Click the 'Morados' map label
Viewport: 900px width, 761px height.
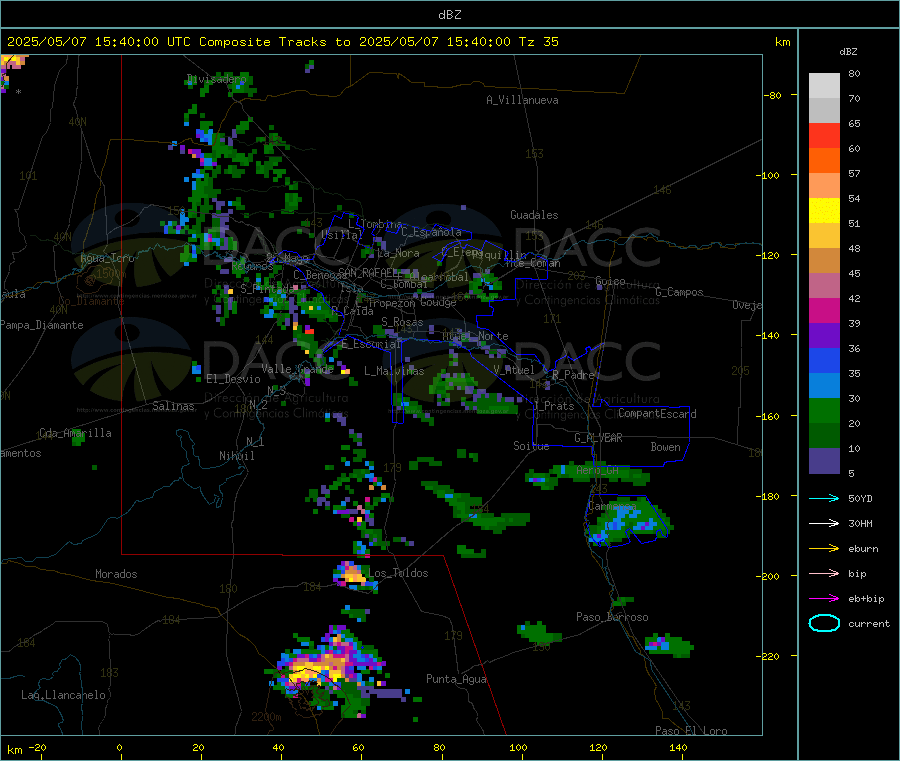click(116, 574)
